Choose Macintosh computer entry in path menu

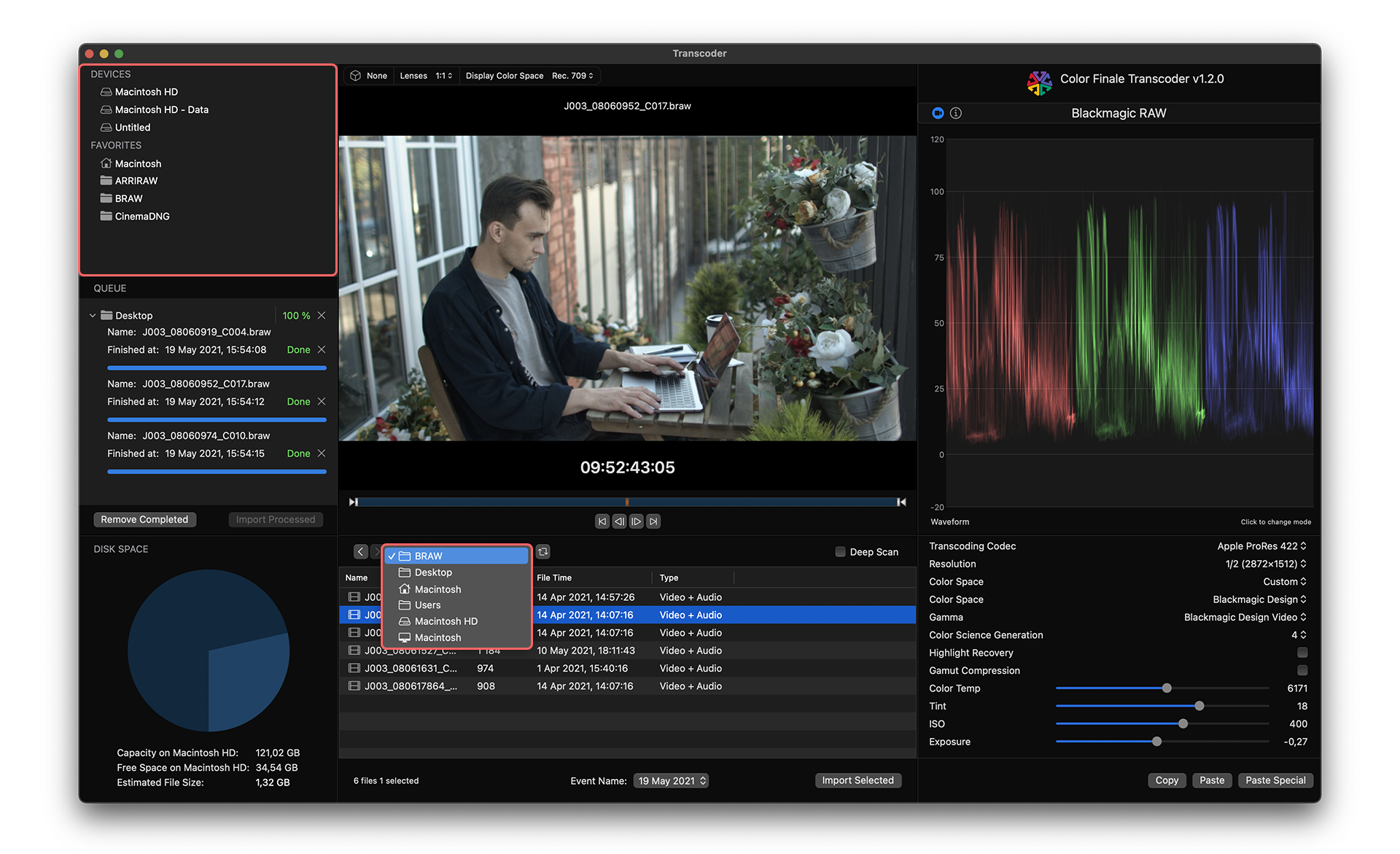pyautogui.click(x=457, y=637)
